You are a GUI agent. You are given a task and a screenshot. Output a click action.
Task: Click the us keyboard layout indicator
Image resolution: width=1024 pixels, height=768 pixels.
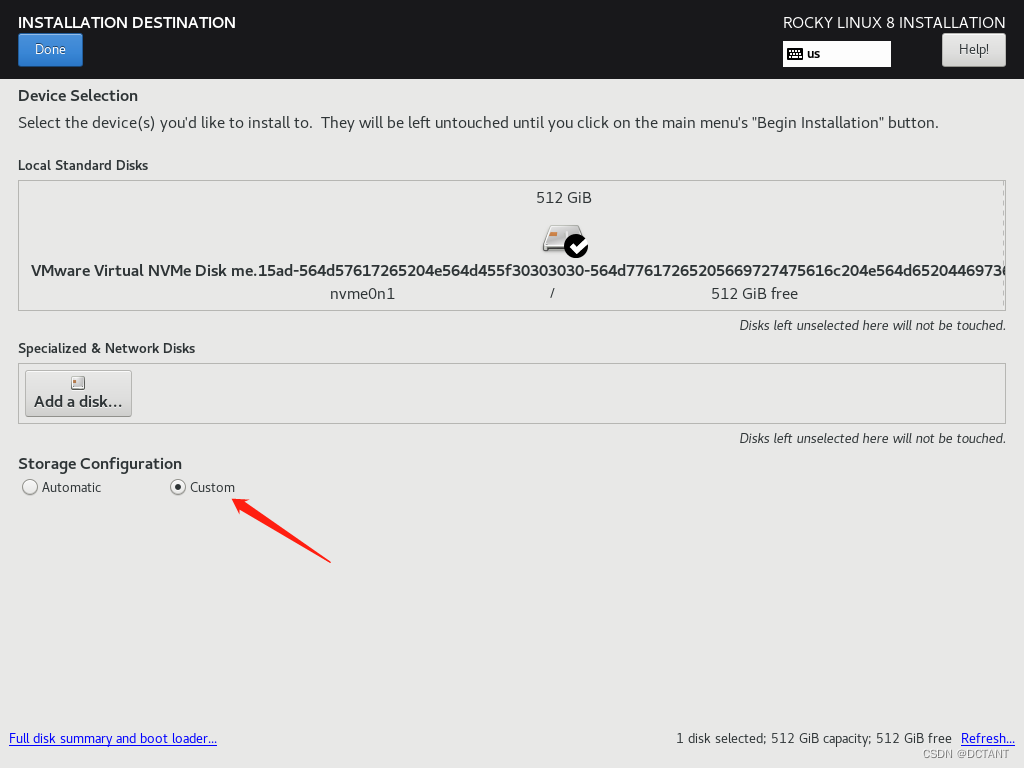pyautogui.click(x=837, y=54)
